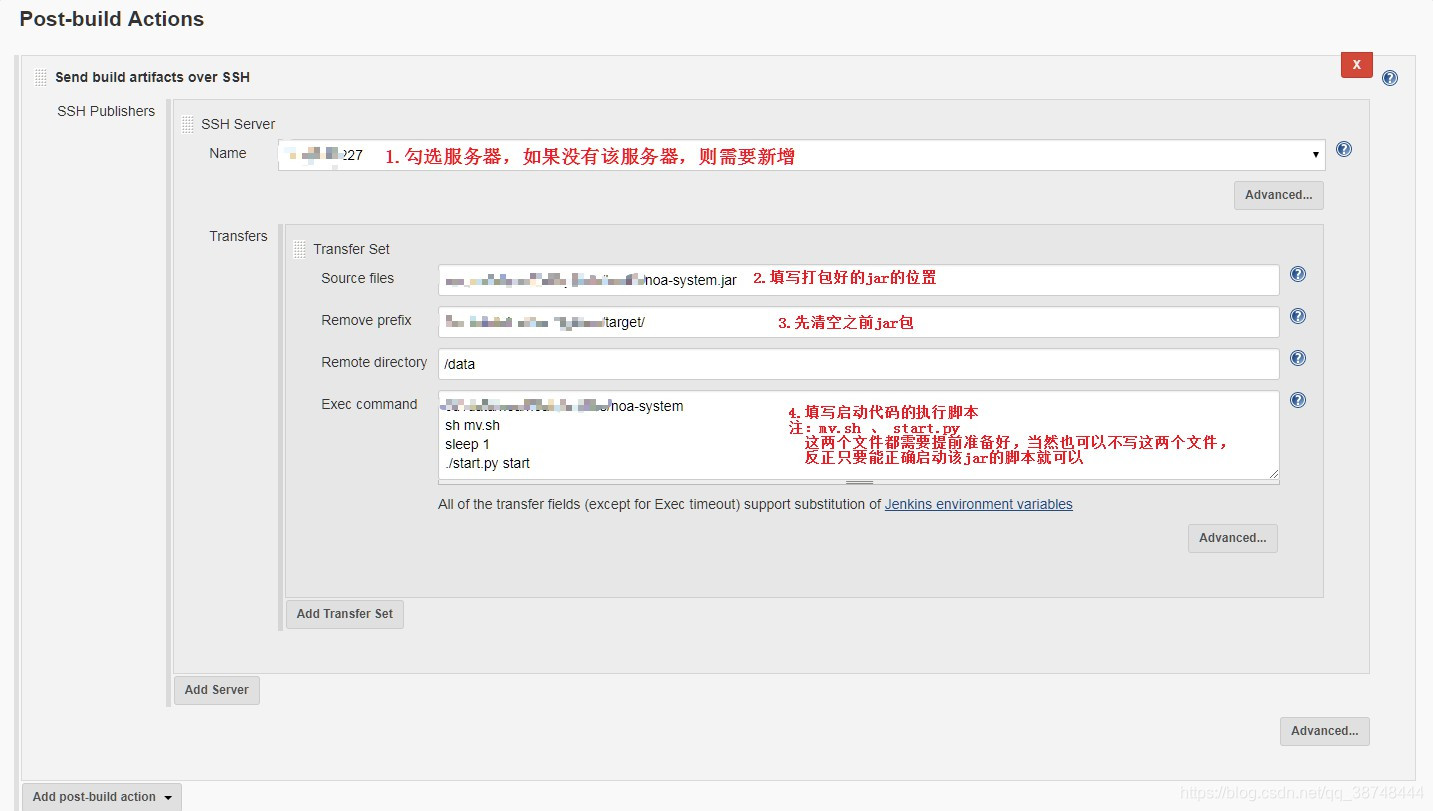
Task: Click the Post-build Actions heading
Action: tap(111, 19)
